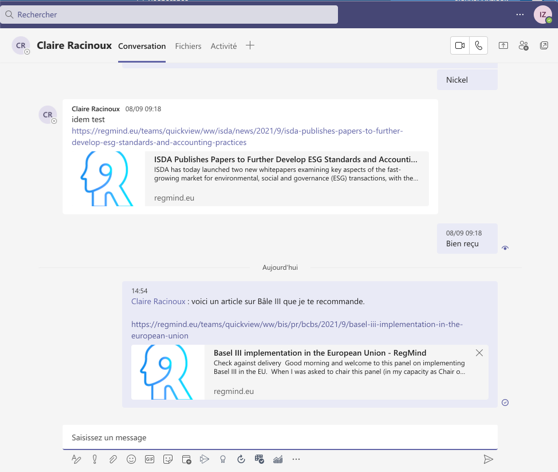Open the three-dot settings menu in title bar
Image resolution: width=558 pixels, height=472 pixels.
point(520,15)
